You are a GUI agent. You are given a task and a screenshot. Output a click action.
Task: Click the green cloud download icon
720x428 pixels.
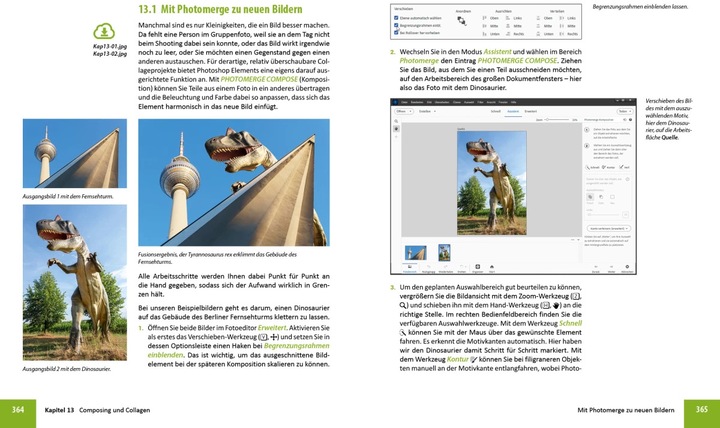(x=104, y=31)
